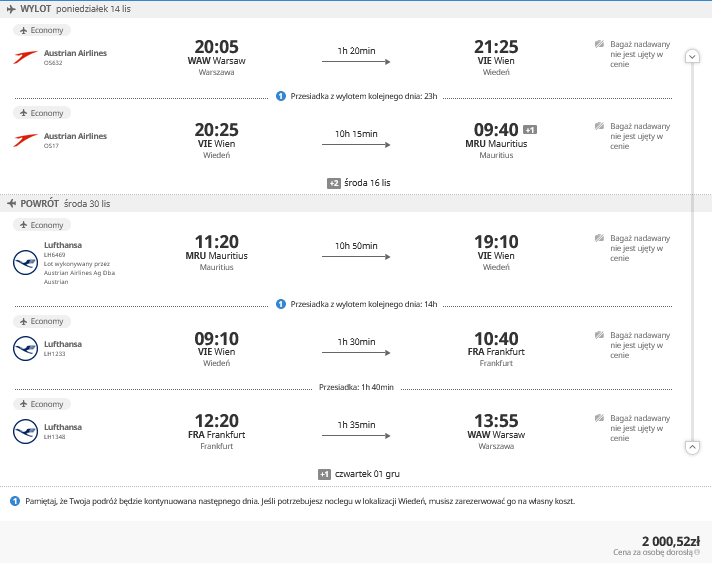Click the Lufthansa logo for flight LH1233
The width and height of the screenshot is (712, 563).
[x=25, y=348]
